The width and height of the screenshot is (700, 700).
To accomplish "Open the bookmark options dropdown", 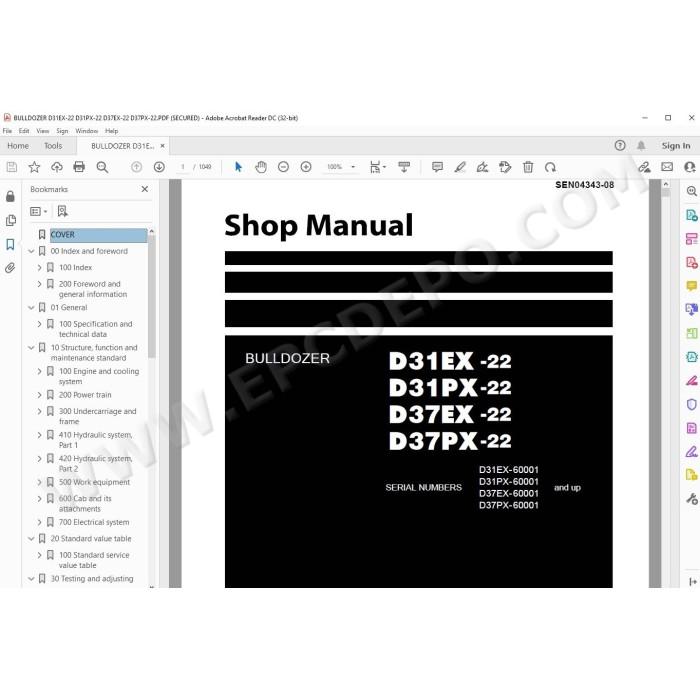I will coord(38,211).
